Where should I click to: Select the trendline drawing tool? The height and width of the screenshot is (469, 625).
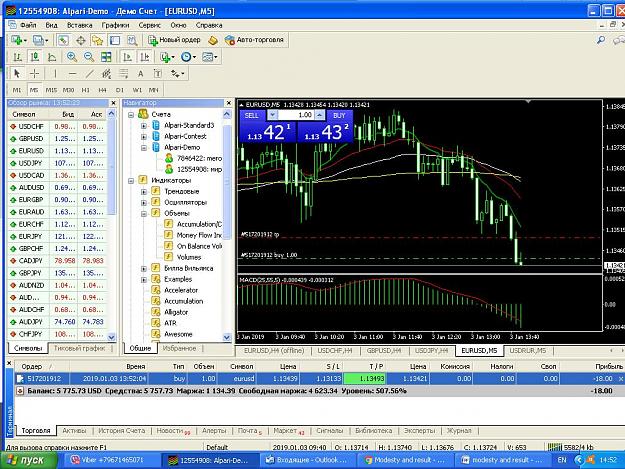click(90, 73)
